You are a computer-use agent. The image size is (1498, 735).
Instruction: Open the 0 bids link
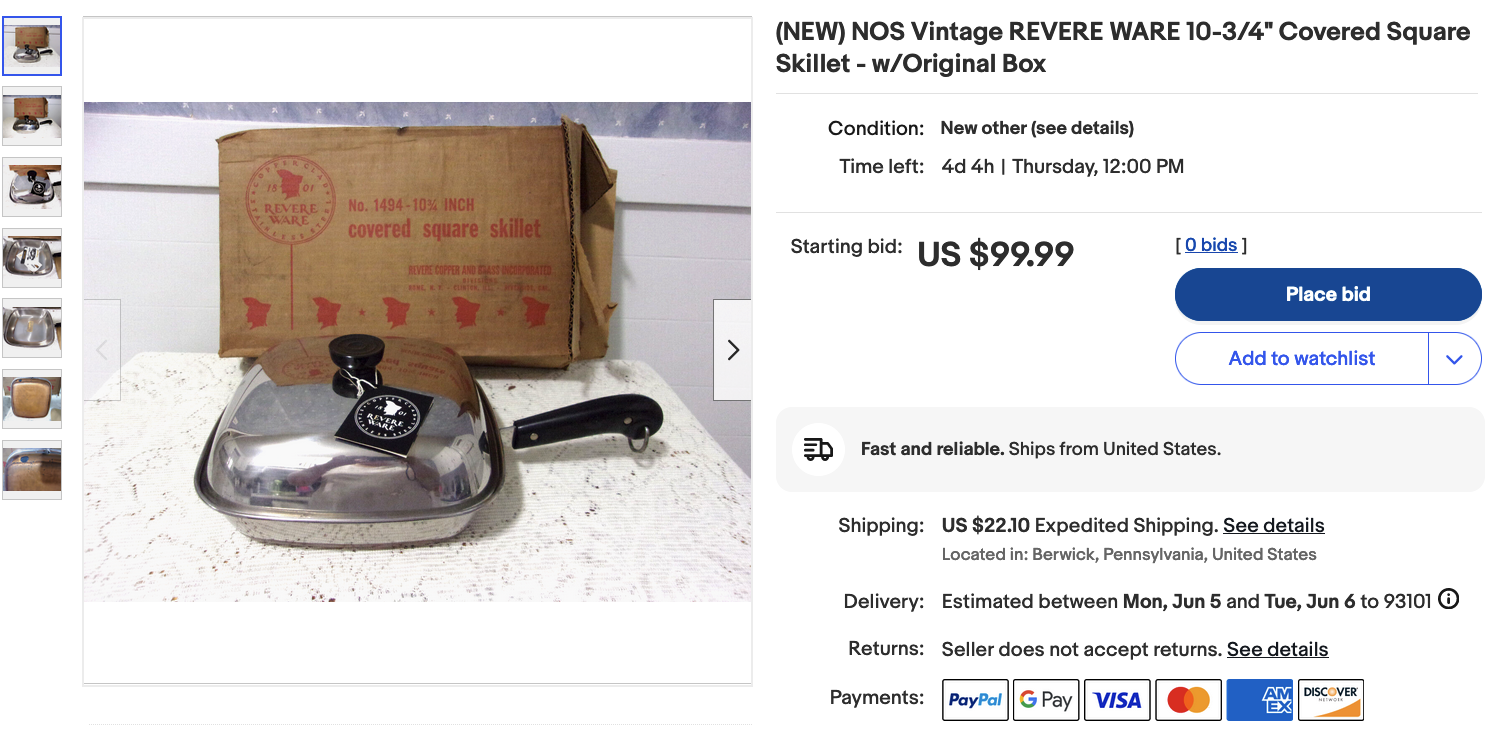pyautogui.click(x=1211, y=244)
